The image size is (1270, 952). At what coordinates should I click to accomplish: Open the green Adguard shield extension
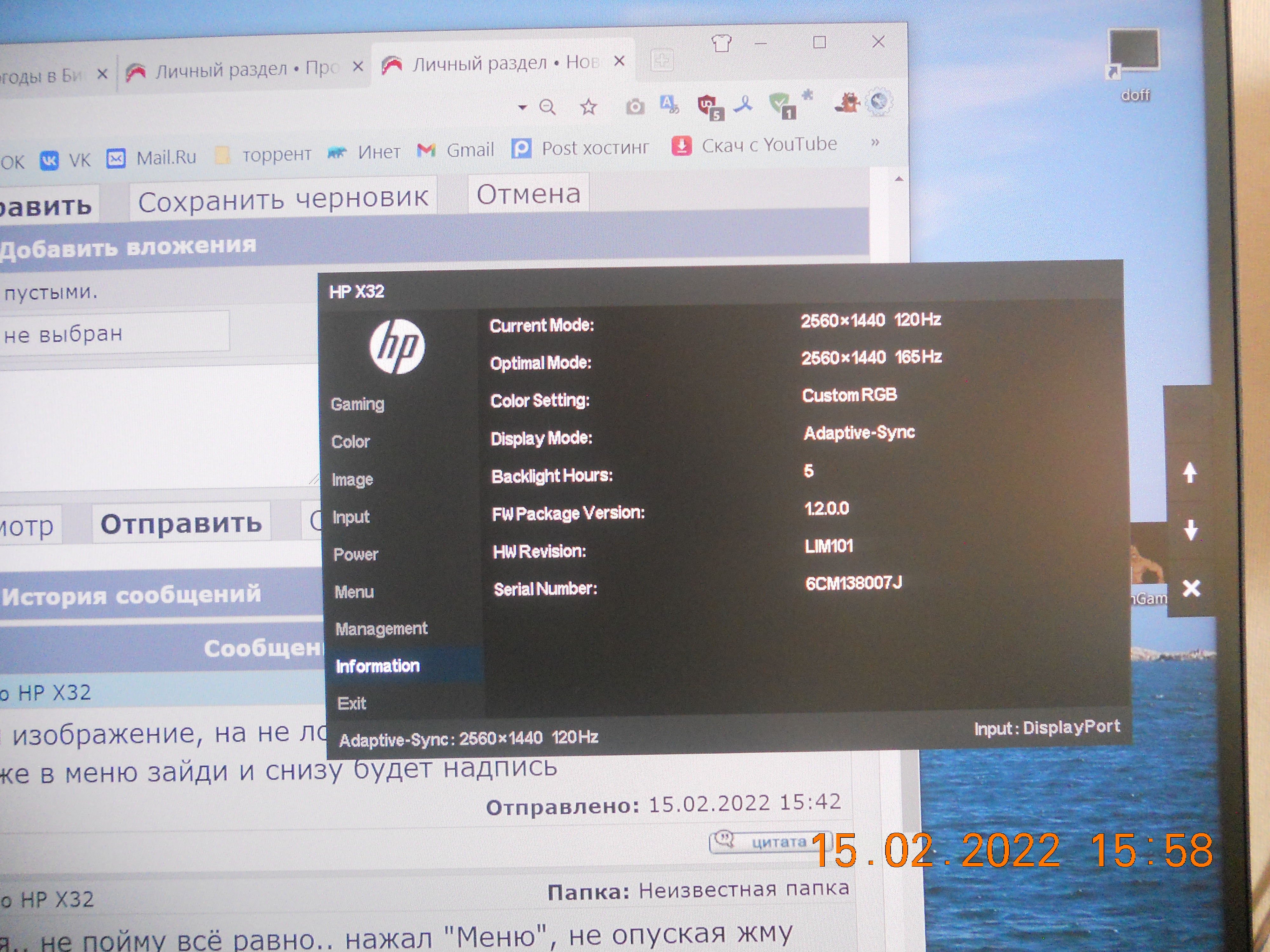(x=780, y=105)
